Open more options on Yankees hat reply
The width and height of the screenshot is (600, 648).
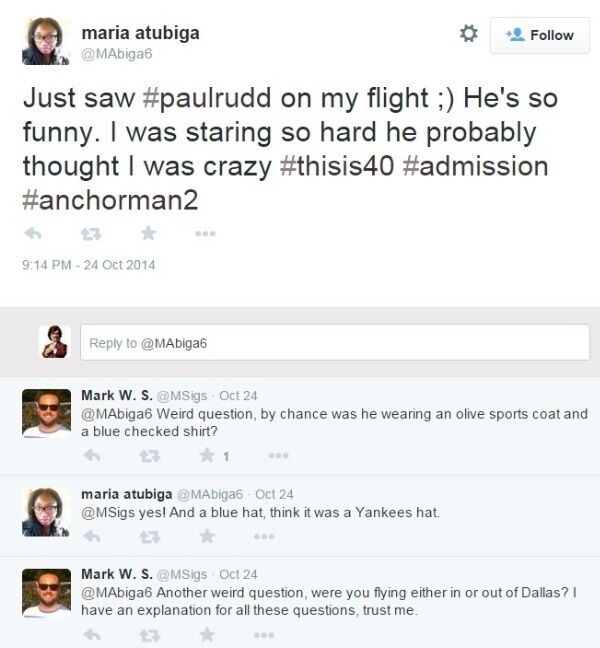[x=264, y=537]
